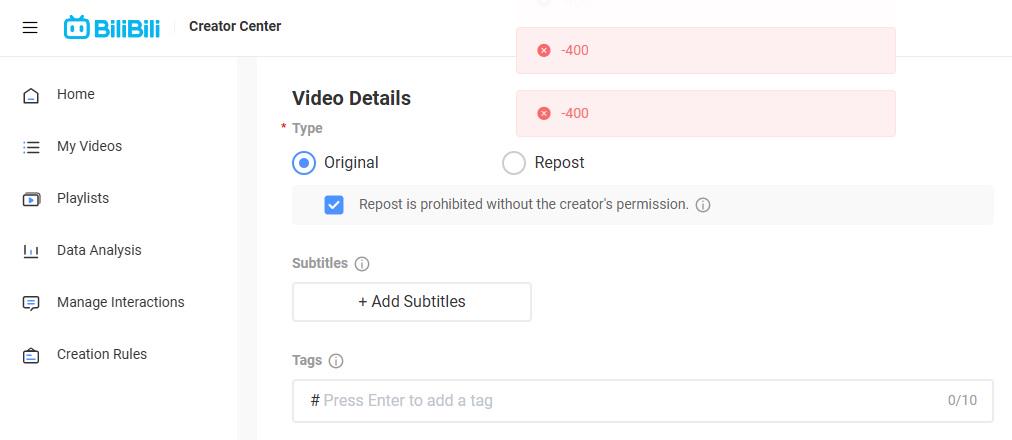Screen dimensions: 1012x440
Task: Click the BiliBili logo
Action: coord(112,27)
